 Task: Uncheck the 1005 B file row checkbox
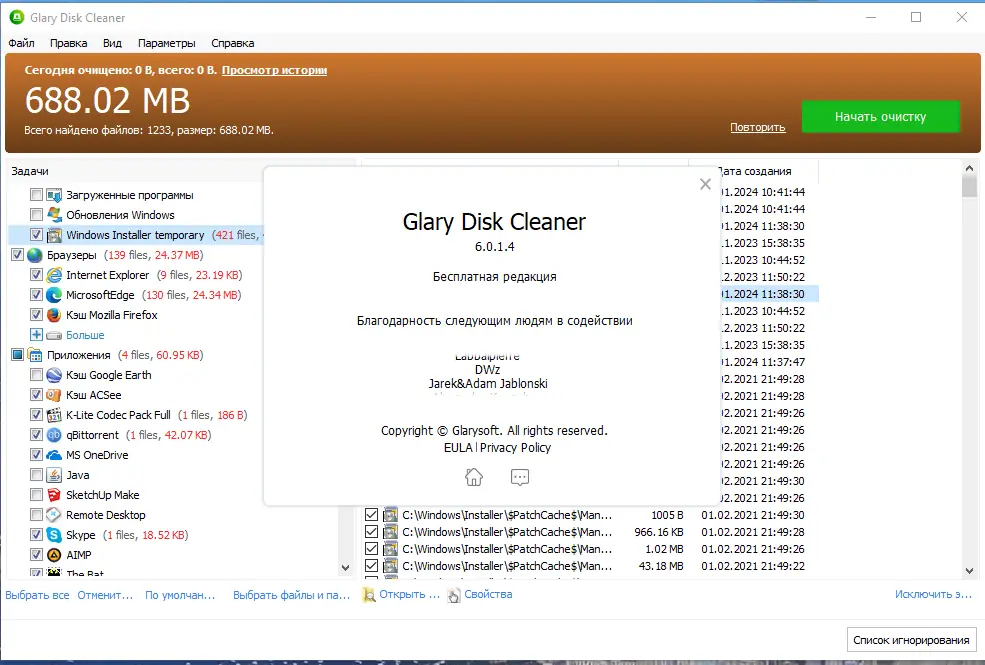[371, 515]
